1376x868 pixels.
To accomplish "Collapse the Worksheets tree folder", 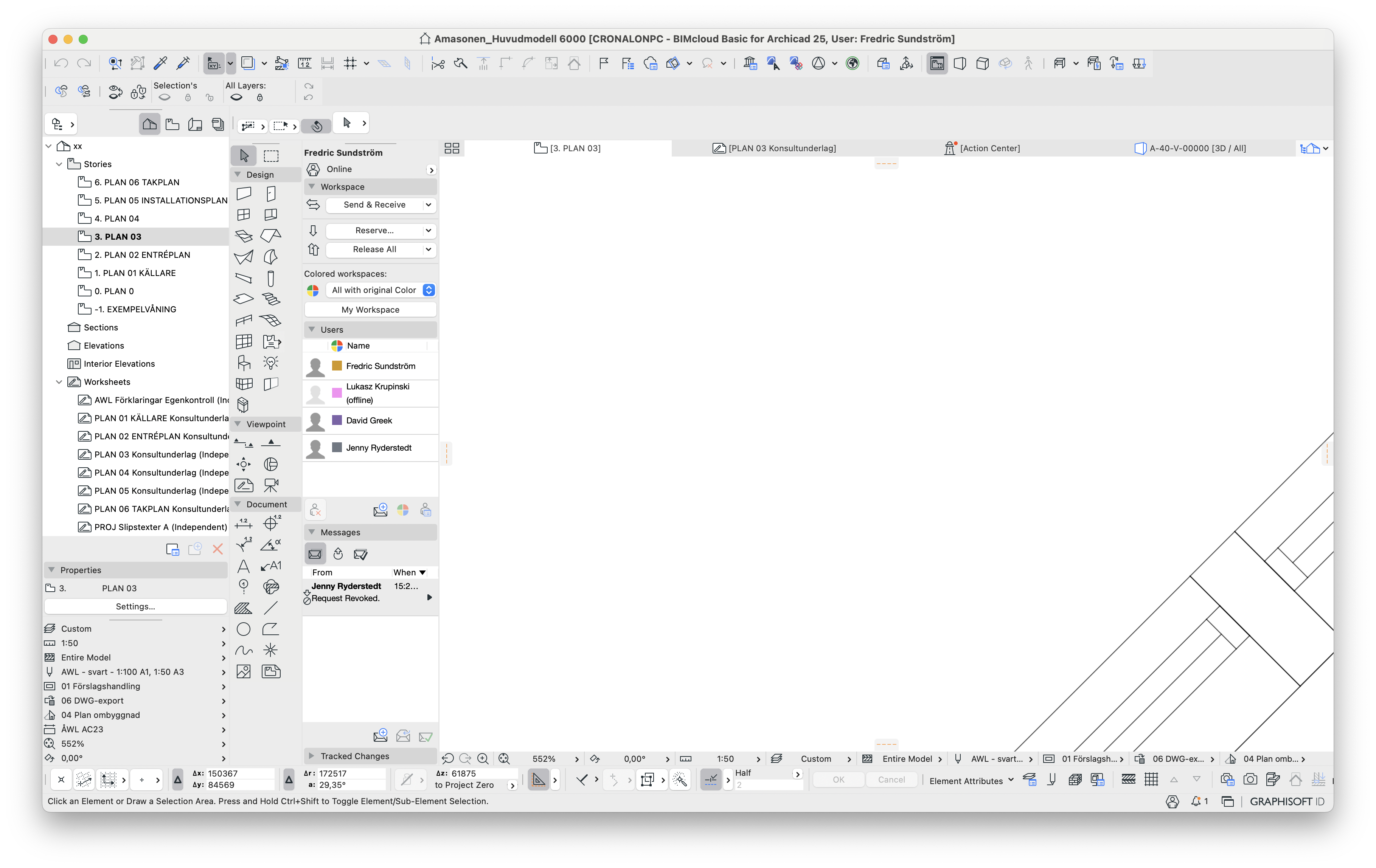I will (x=59, y=382).
